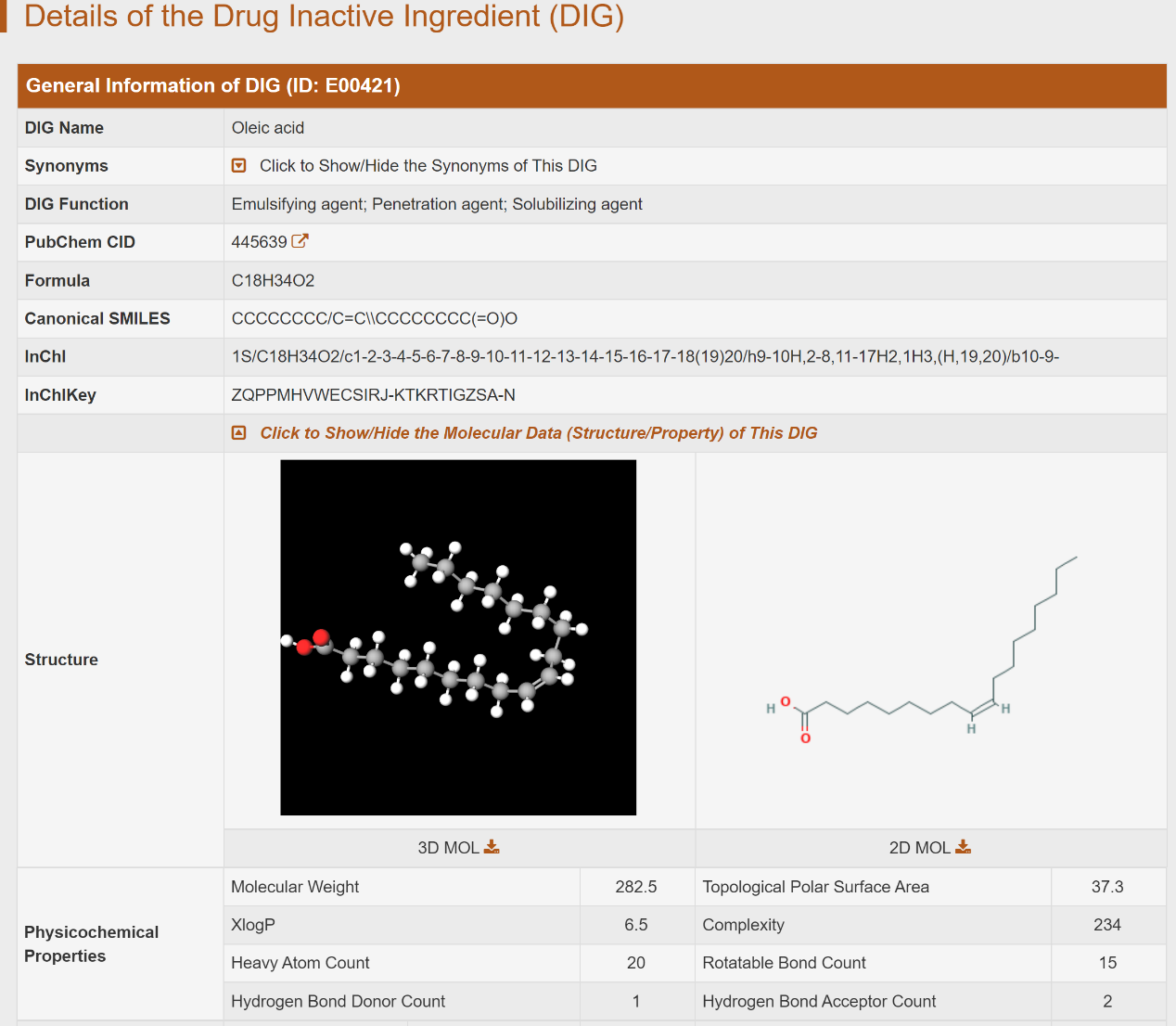Click the 3D ball-and-stick structure viewer

coord(458,637)
